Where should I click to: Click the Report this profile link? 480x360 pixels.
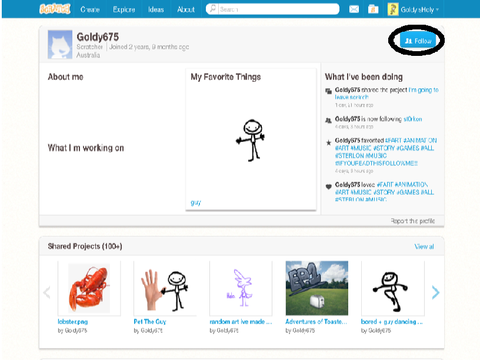413,221
